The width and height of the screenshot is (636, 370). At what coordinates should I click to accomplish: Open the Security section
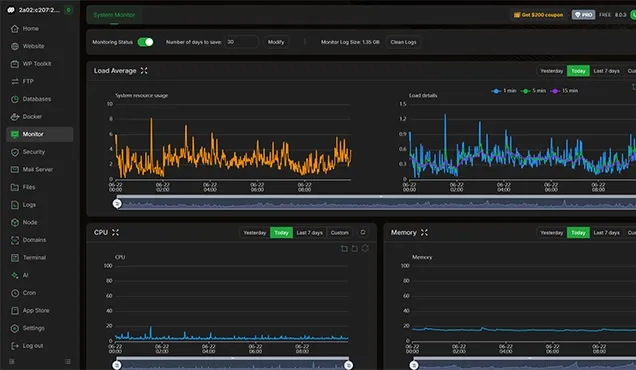click(x=39, y=152)
